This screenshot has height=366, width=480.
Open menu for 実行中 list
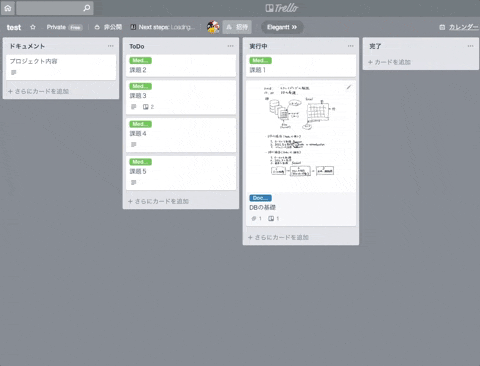(x=350, y=46)
